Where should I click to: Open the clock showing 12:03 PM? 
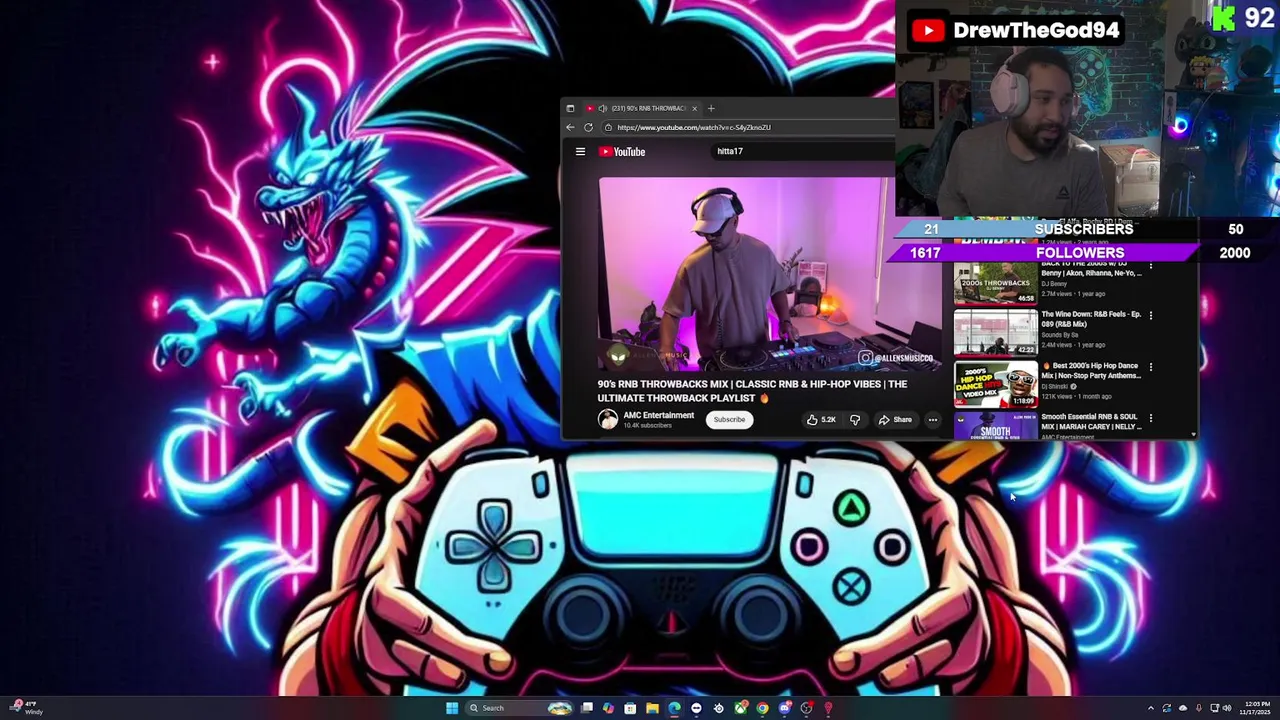click(1256, 708)
